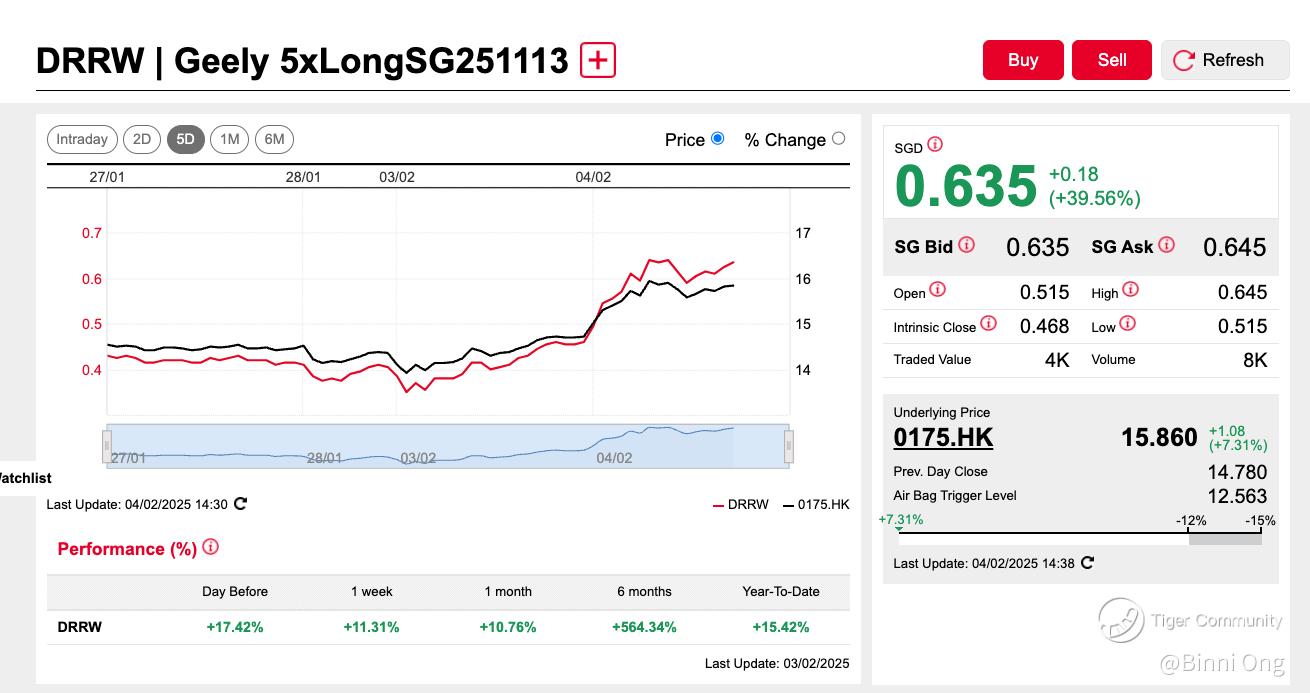Viewport: 1310px width, 693px height.
Task: Switch chart to 6M range
Action: [x=274, y=139]
